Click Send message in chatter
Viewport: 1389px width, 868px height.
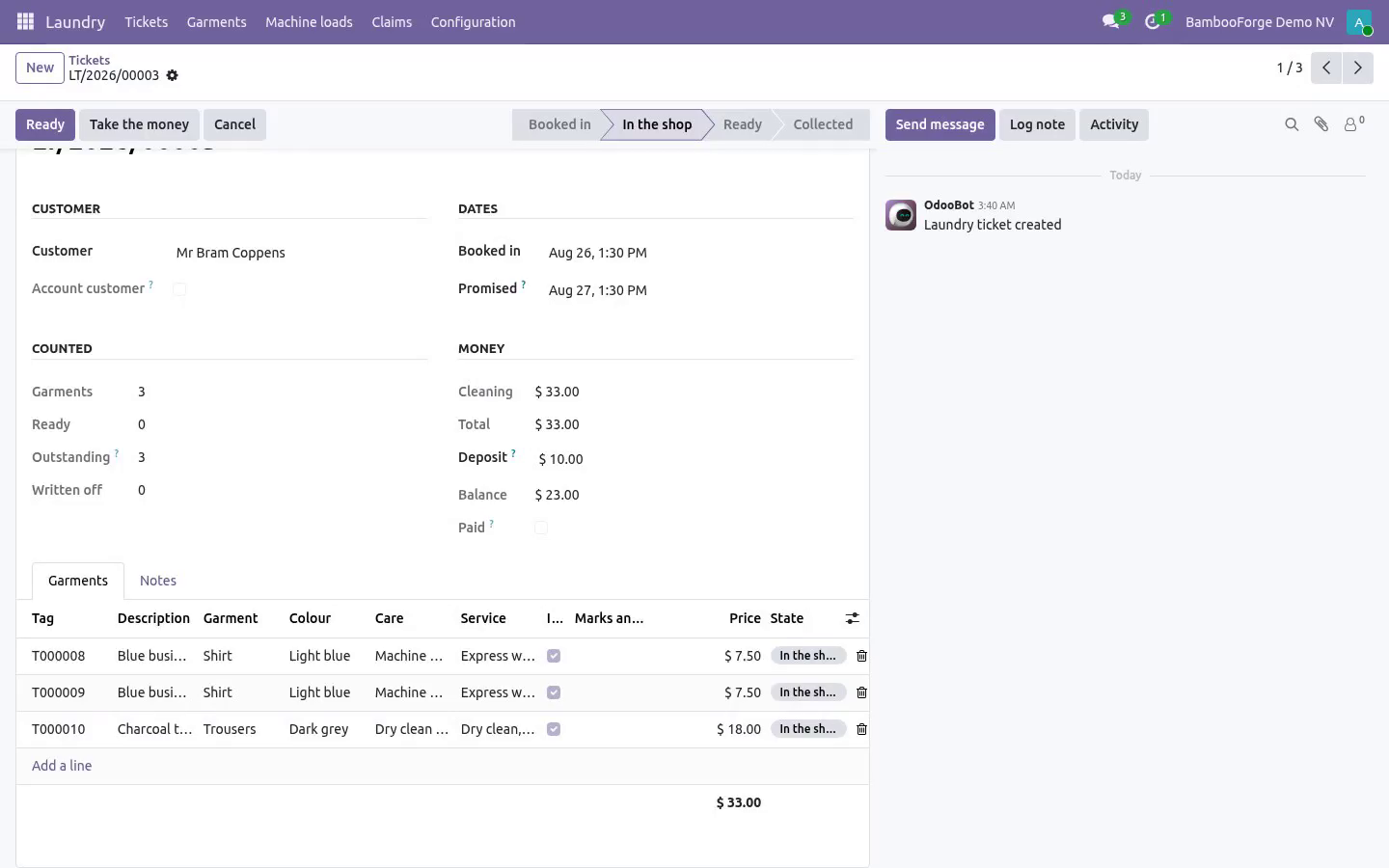(x=940, y=124)
